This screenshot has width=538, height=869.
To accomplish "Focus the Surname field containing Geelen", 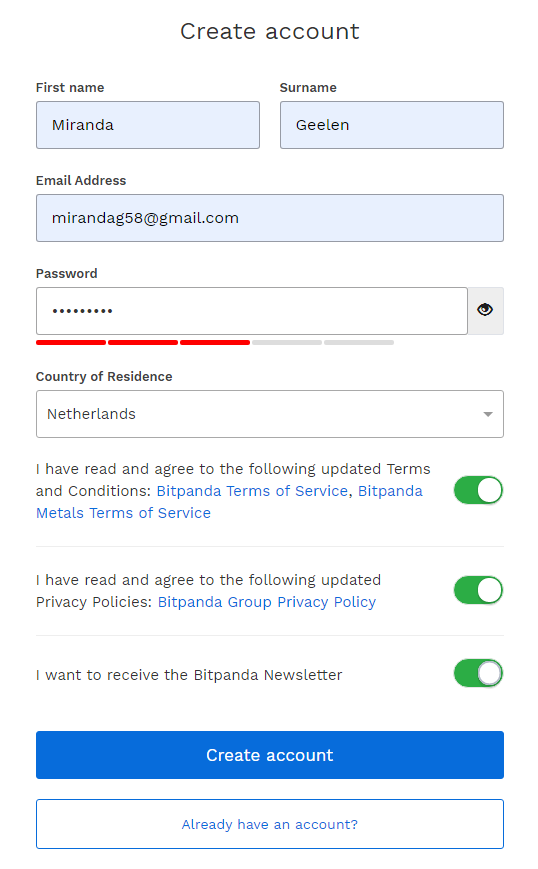I will [392, 125].
